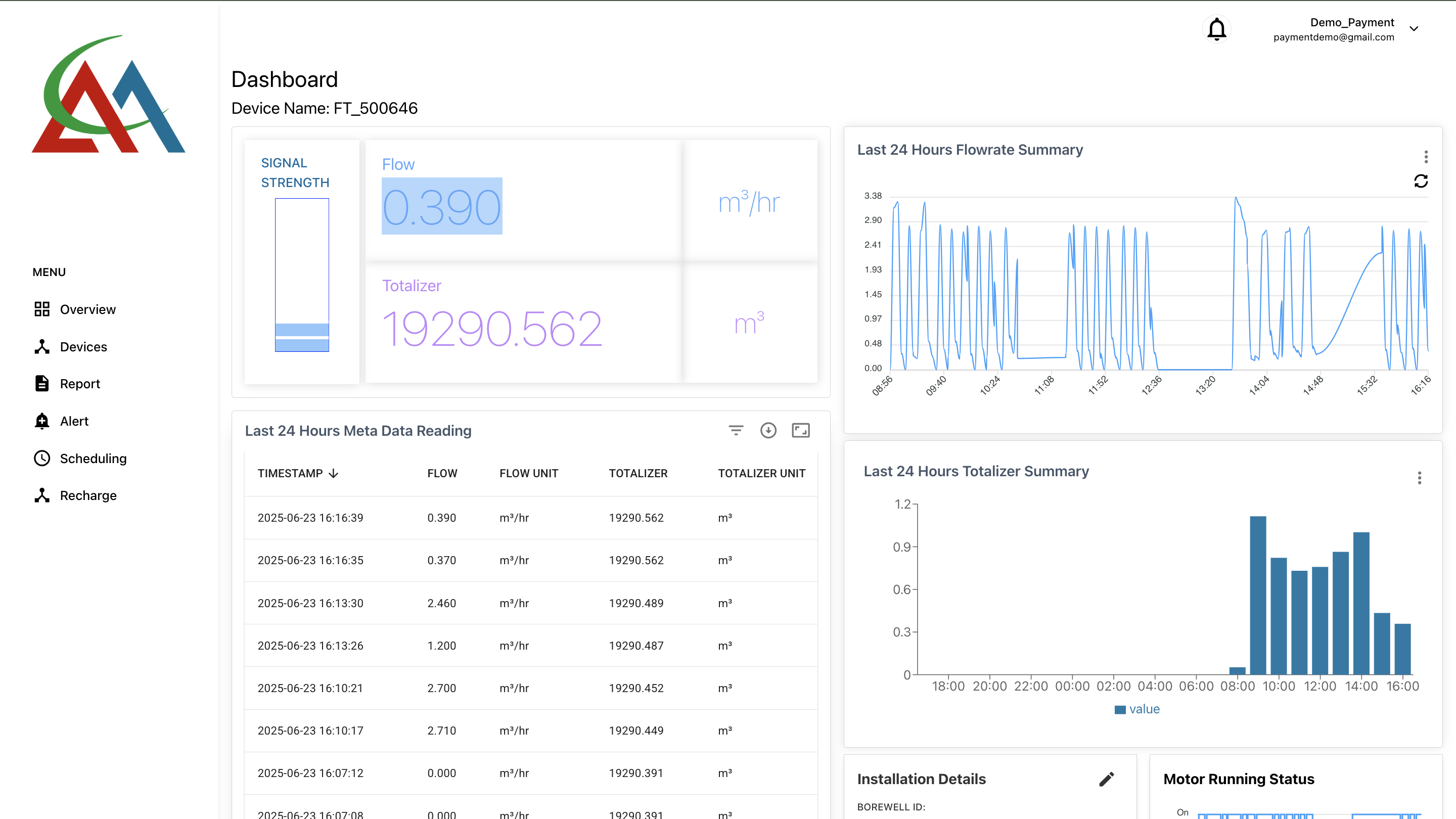The image size is (1456, 819).
Task: Expand meta data table to fullscreen
Action: pyautogui.click(x=800, y=431)
